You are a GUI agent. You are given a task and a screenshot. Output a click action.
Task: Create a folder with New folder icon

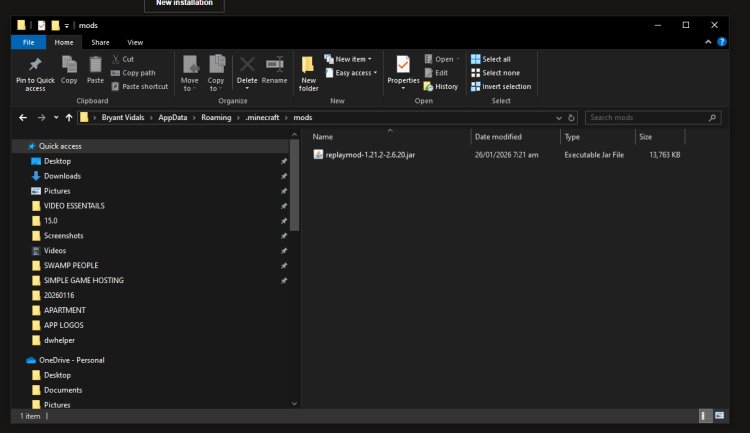click(x=308, y=68)
